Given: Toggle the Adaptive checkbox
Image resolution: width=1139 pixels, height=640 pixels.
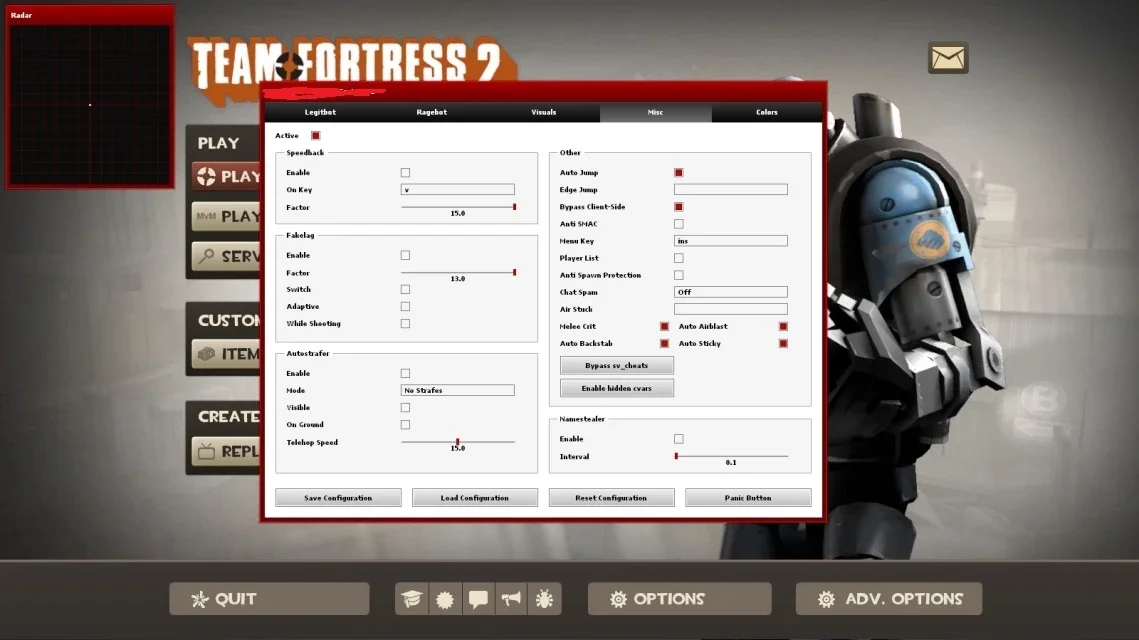Looking at the screenshot, I should click(x=405, y=307).
